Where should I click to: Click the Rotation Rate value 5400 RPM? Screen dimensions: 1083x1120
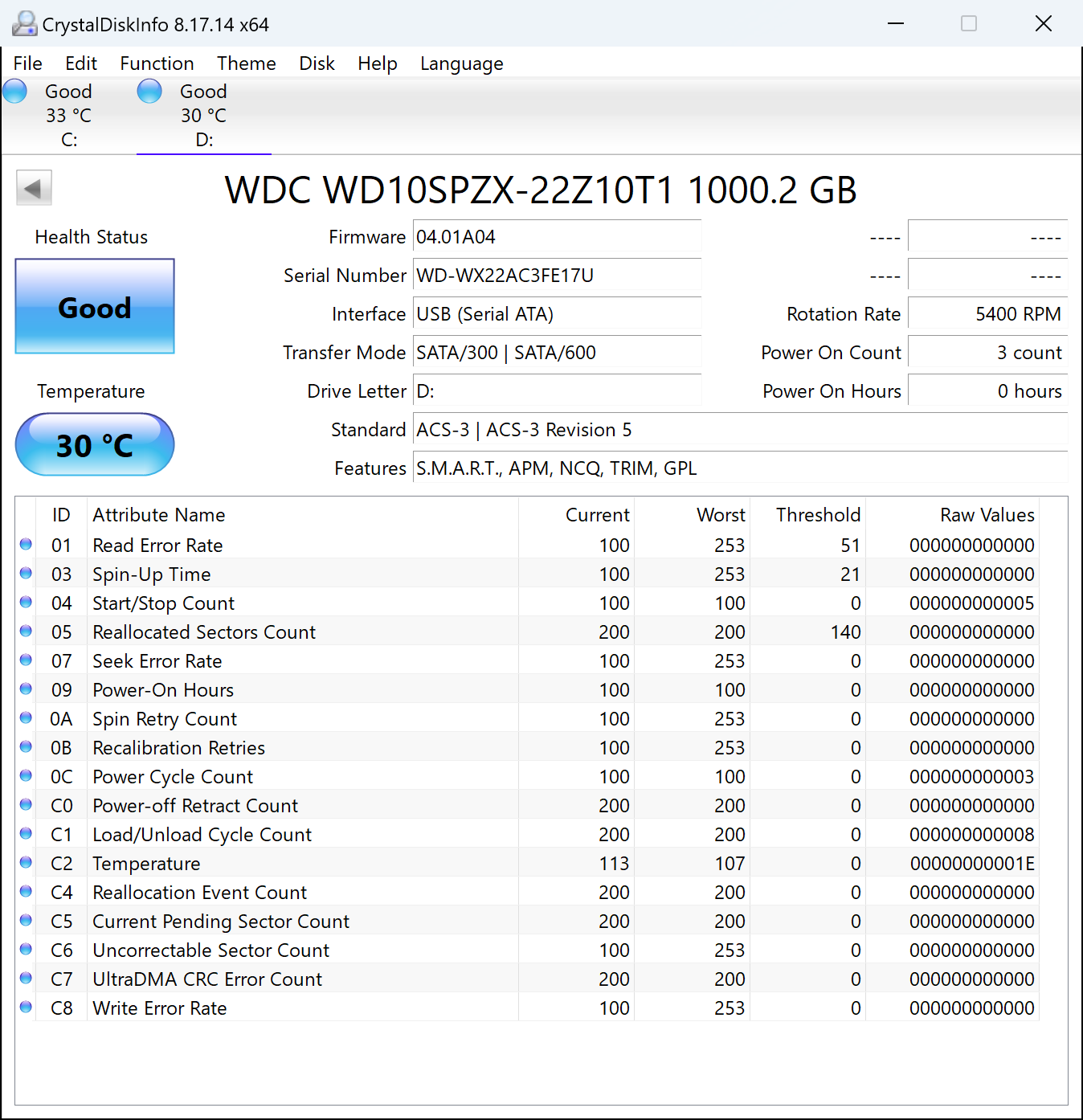[987, 314]
